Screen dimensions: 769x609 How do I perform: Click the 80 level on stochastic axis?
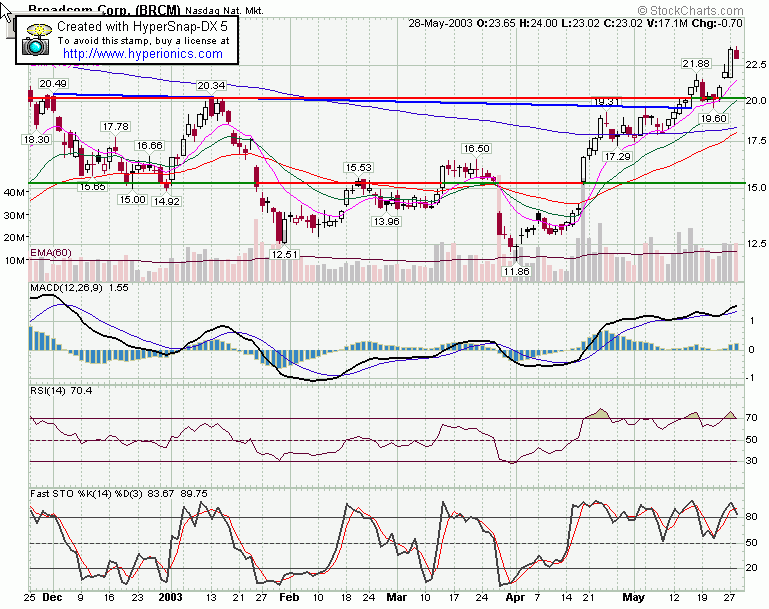pyautogui.click(x=751, y=517)
